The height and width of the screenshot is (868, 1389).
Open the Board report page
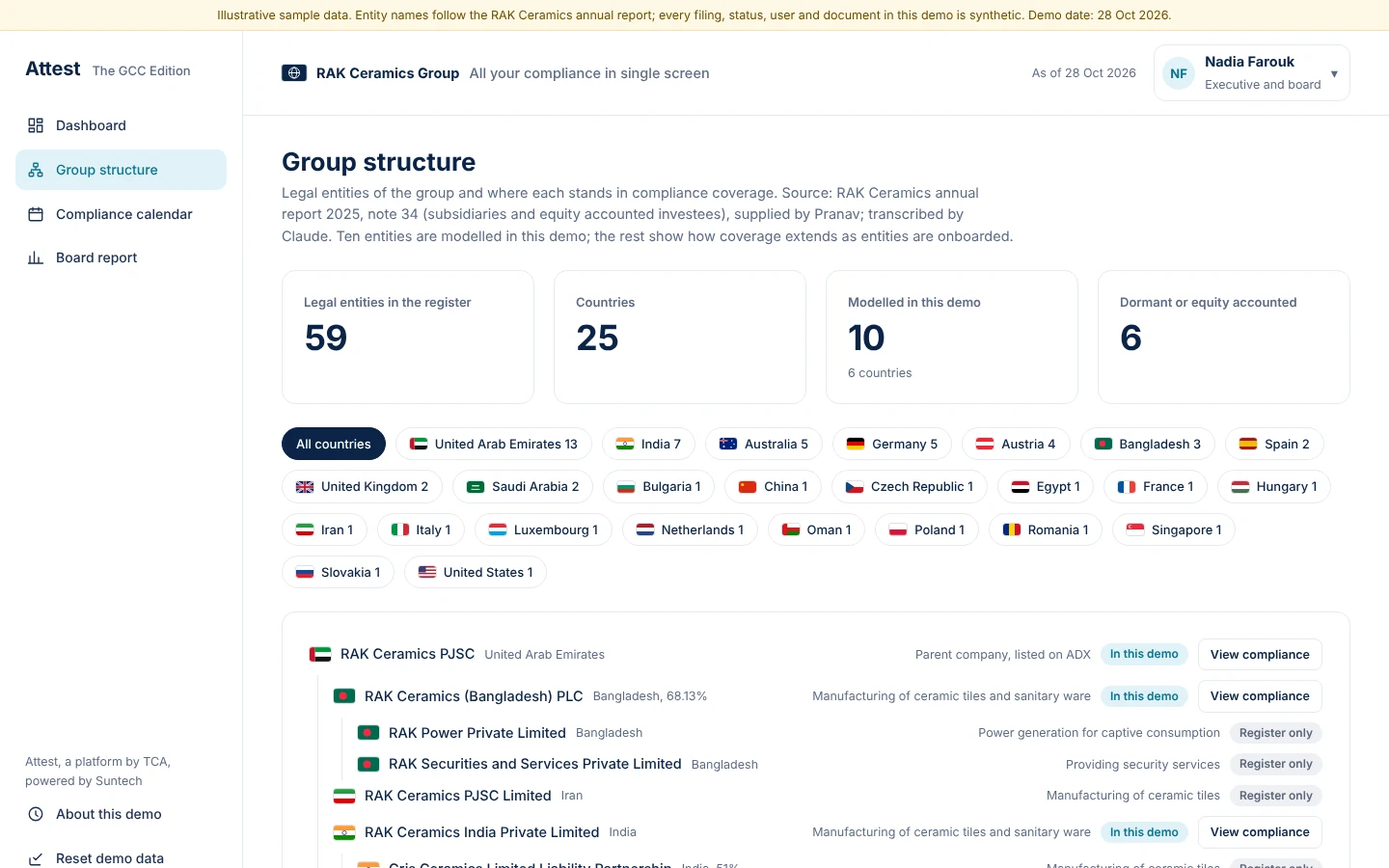[121, 258]
